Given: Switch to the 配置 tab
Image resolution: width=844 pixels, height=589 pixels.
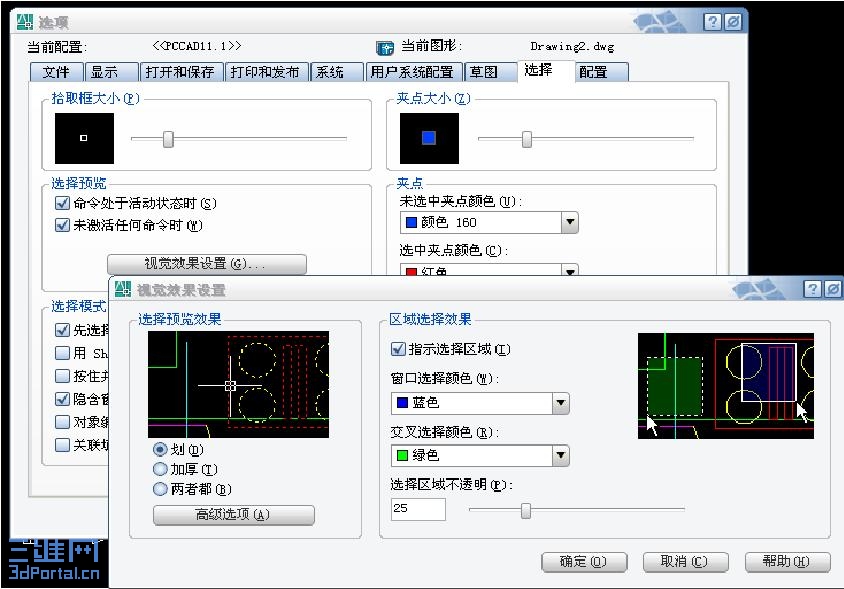Looking at the screenshot, I should coord(601,72).
